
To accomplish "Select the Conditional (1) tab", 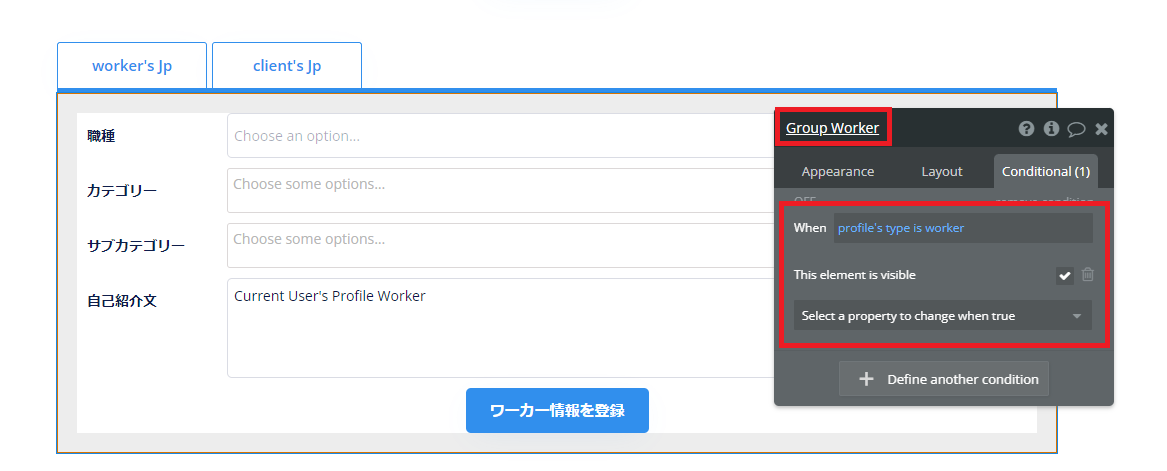I will tap(1046, 172).
